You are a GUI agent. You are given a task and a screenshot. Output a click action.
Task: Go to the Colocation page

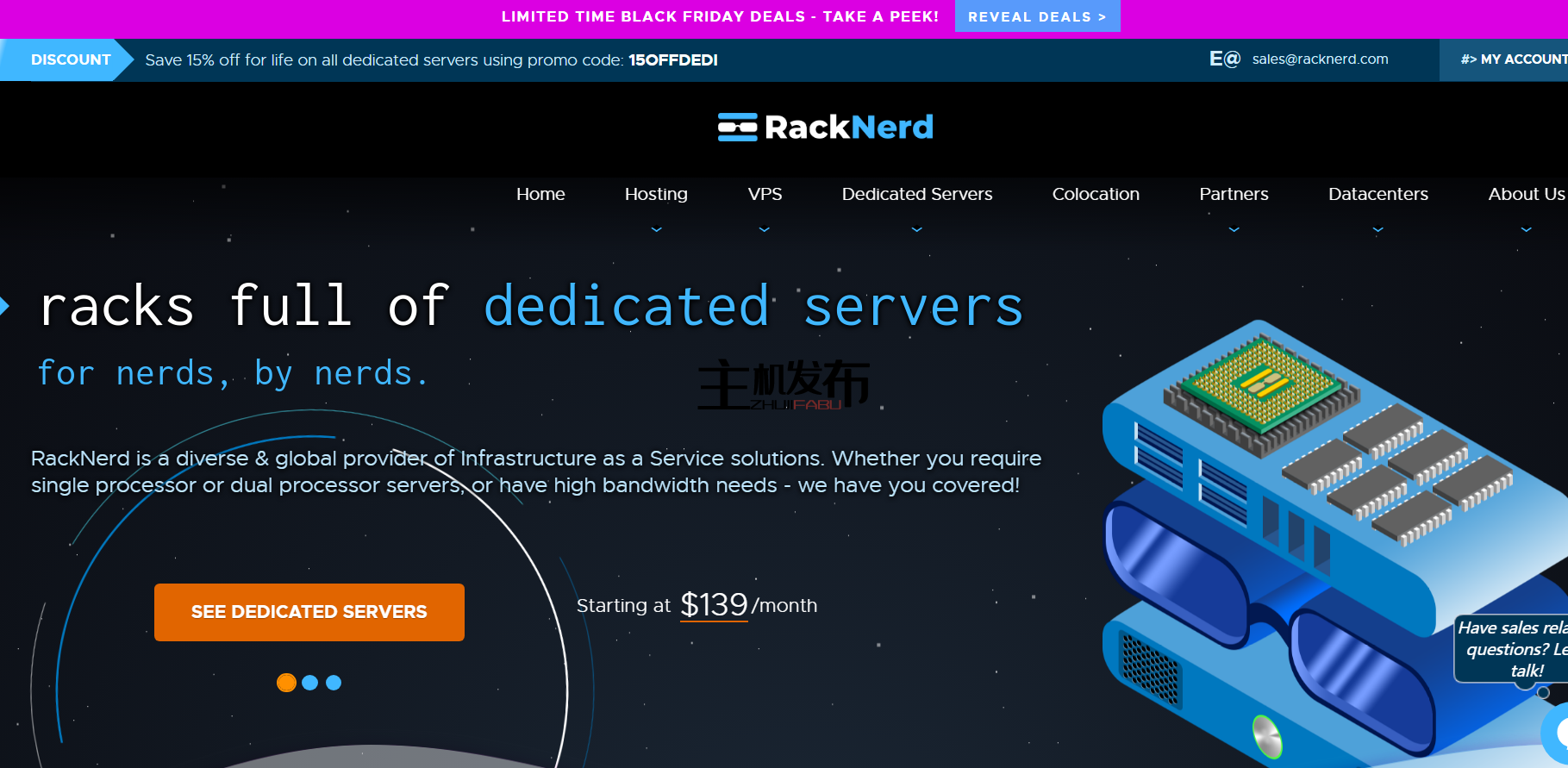(1096, 194)
